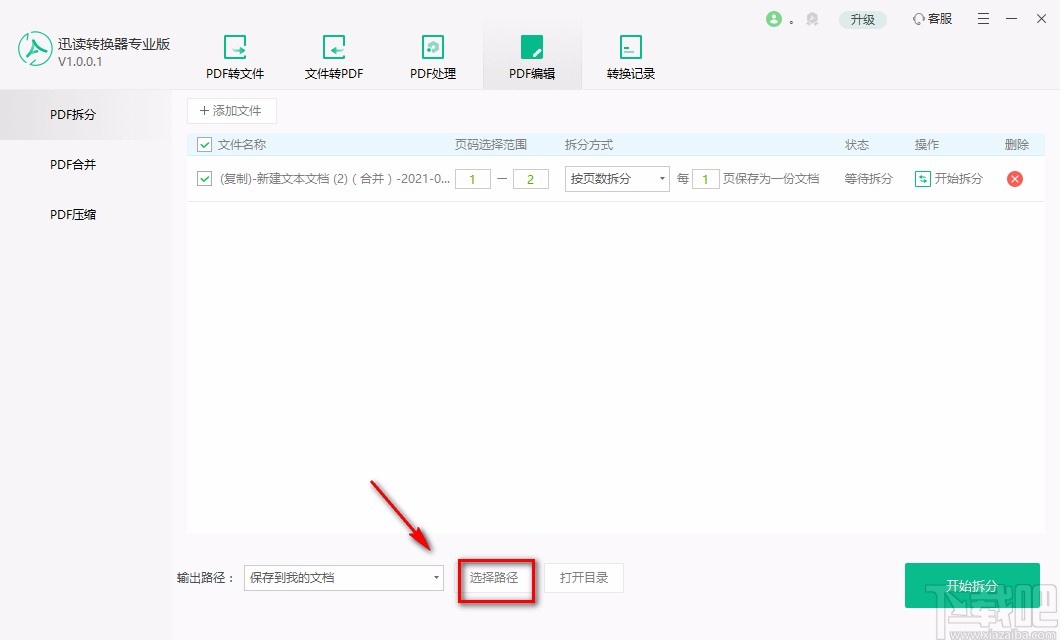Remove the file using the red delete icon
1060x640 pixels.
coord(1016,179)
